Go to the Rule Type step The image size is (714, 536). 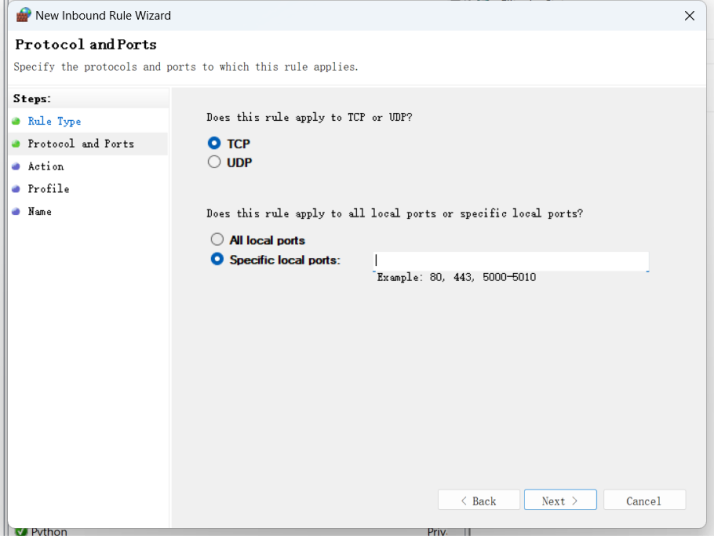pos(54,121)
